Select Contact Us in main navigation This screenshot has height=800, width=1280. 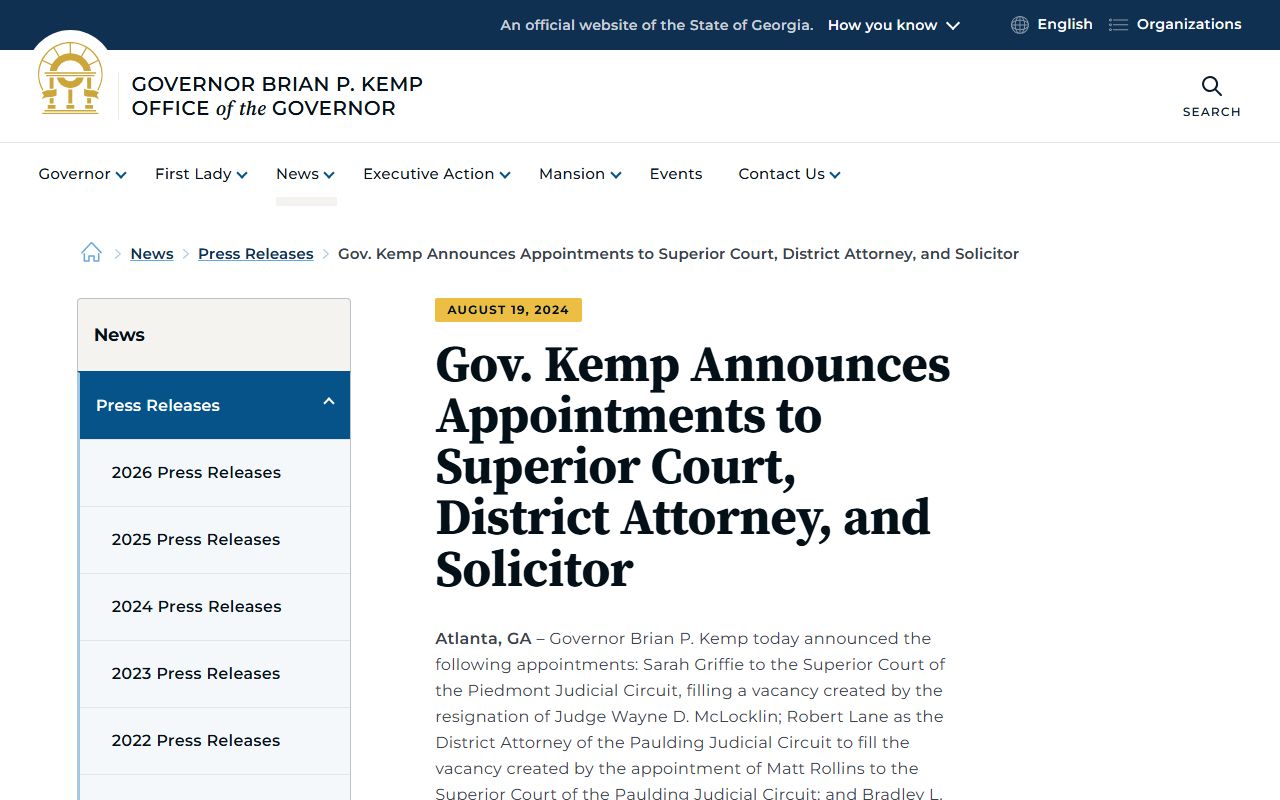click(x=781, y=174)
